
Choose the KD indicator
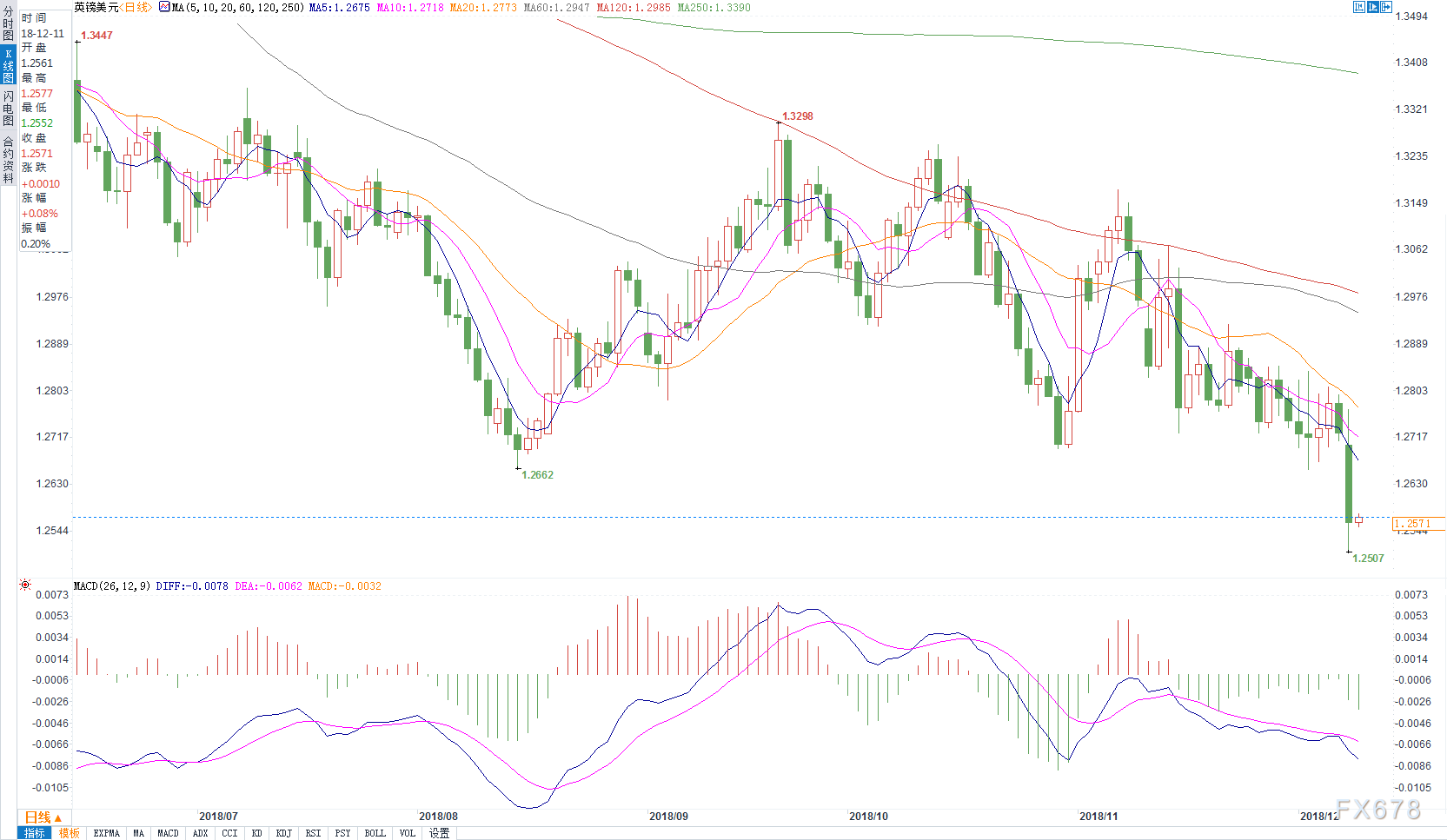click(x=257, y=833)
